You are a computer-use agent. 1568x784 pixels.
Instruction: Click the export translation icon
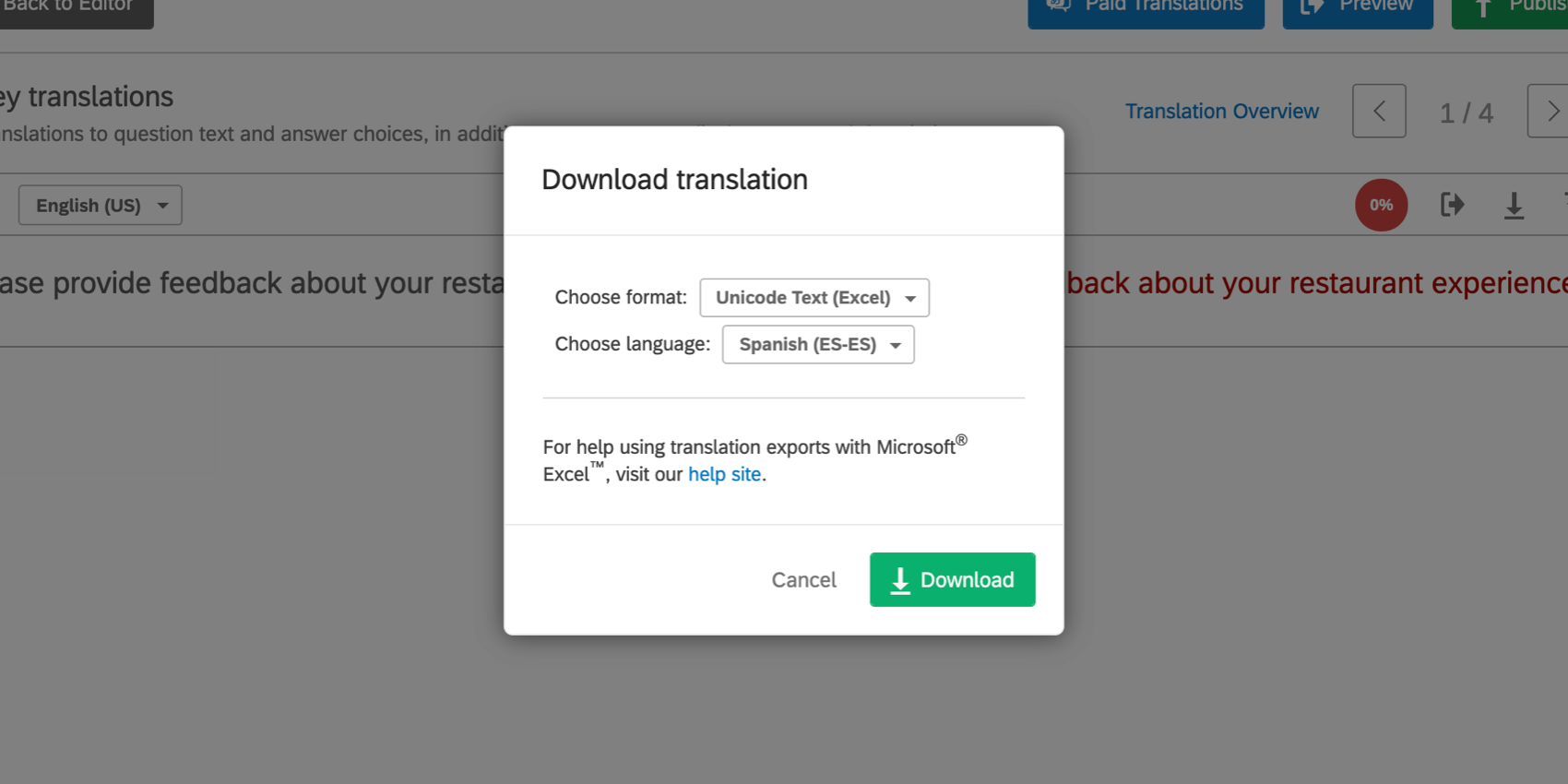1452,205
